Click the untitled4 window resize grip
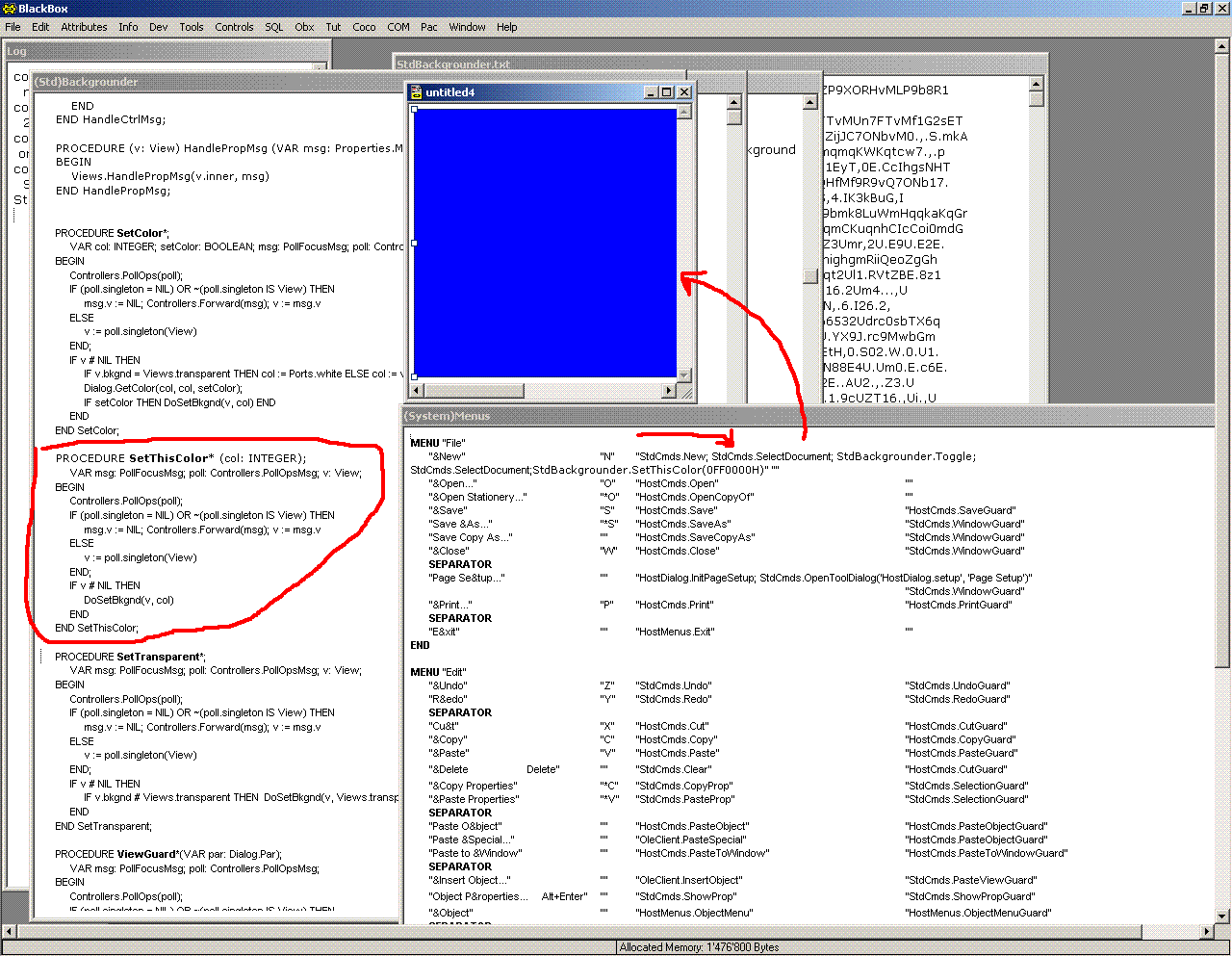The height and width of the screenshot is (956, 1232). (x=685, y=392)
